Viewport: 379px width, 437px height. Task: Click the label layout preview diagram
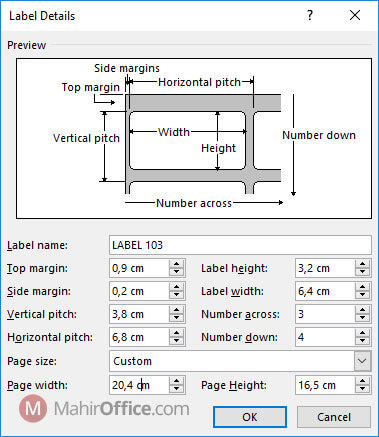194,138
